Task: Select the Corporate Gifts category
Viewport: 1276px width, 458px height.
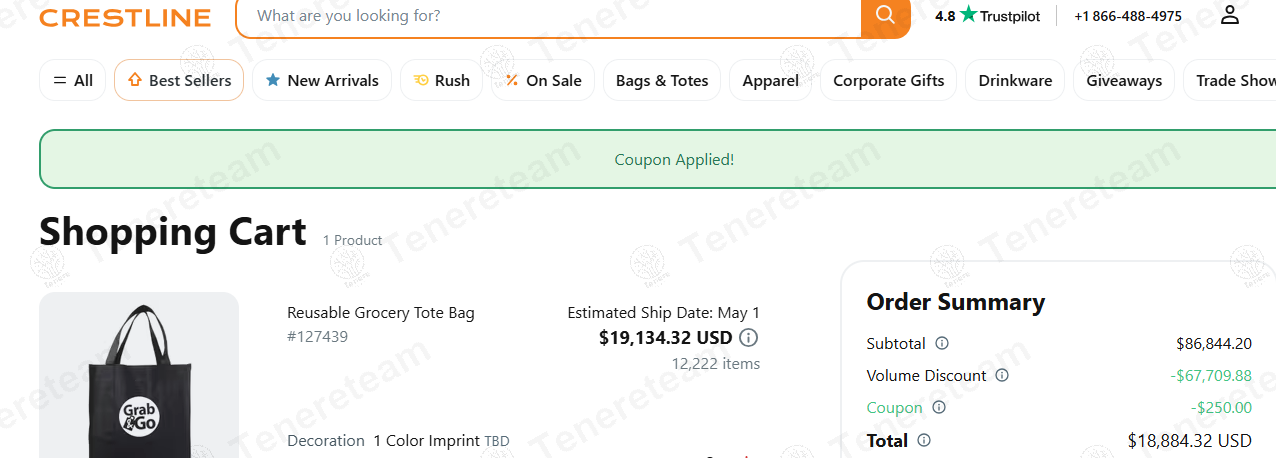Action: click(x=888, y=81)
